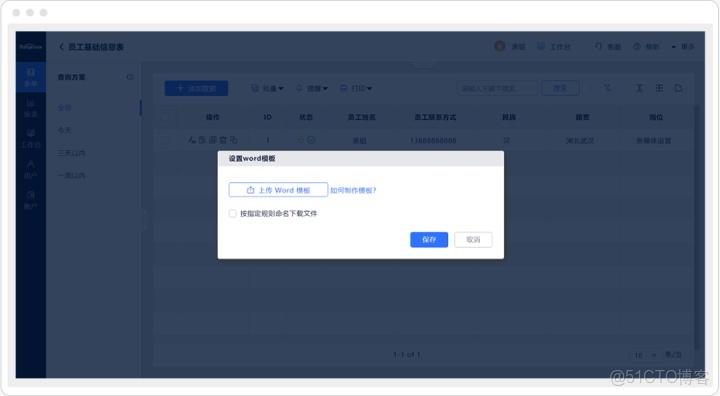Click the 籍贯 column header
This screenshot has width=720, height=396.
tap(582, 117)
